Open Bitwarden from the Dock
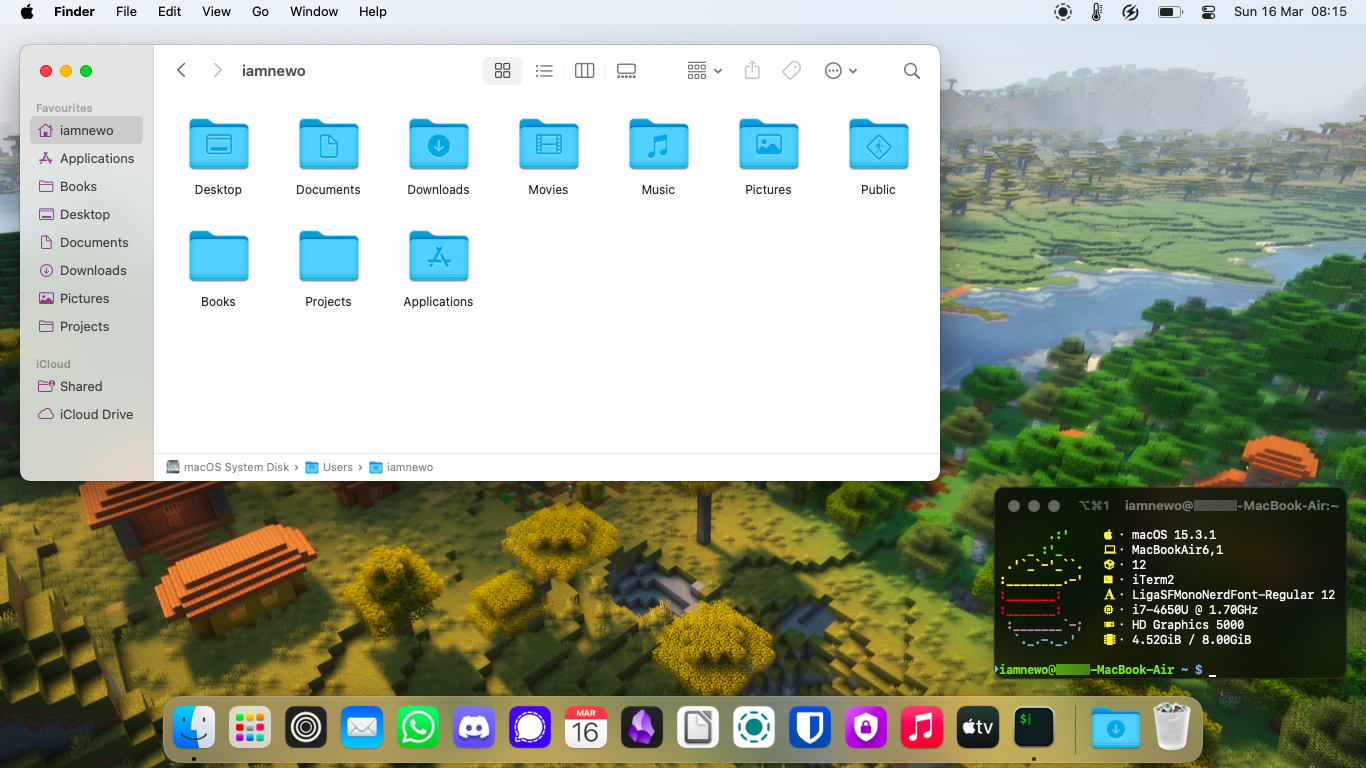Image resolution: width=1366 pixels, height=768 pixels. pyautogui.click(x=810, y=728)
